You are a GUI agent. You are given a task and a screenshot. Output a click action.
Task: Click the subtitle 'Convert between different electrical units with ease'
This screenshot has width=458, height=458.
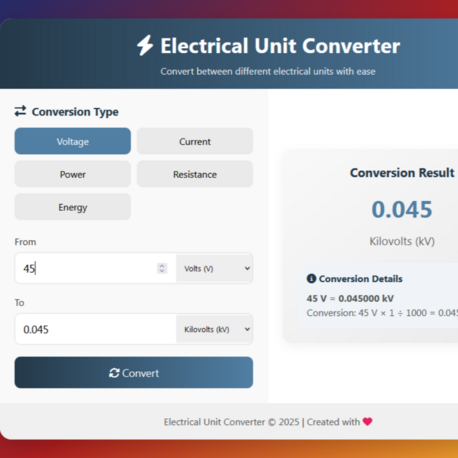(268, 71)
